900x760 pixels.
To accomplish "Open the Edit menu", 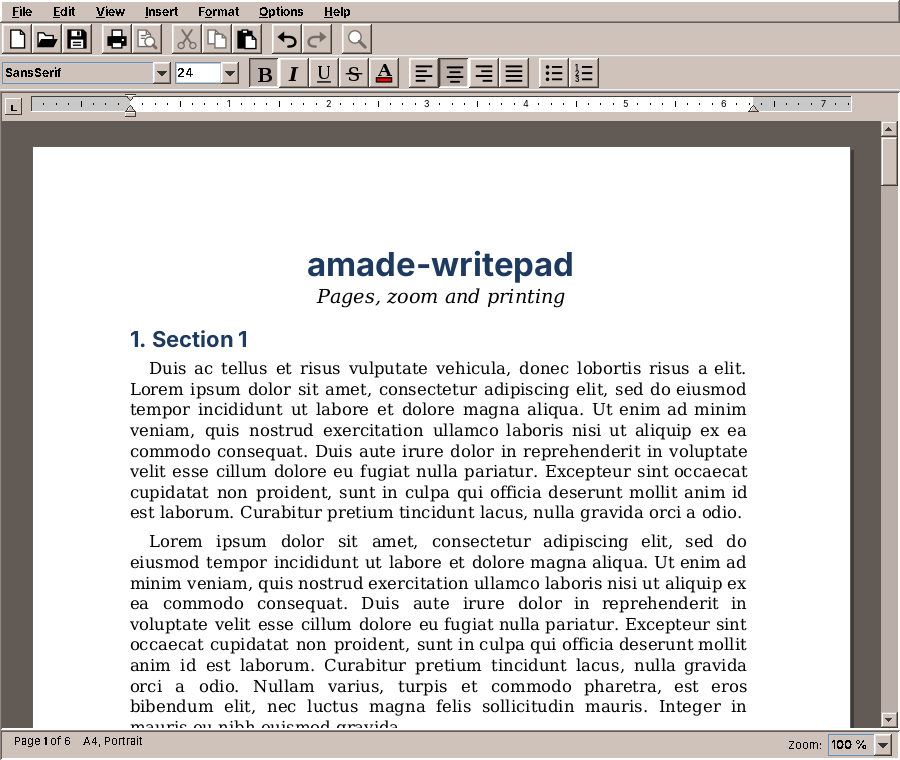I will coord(64,11).
